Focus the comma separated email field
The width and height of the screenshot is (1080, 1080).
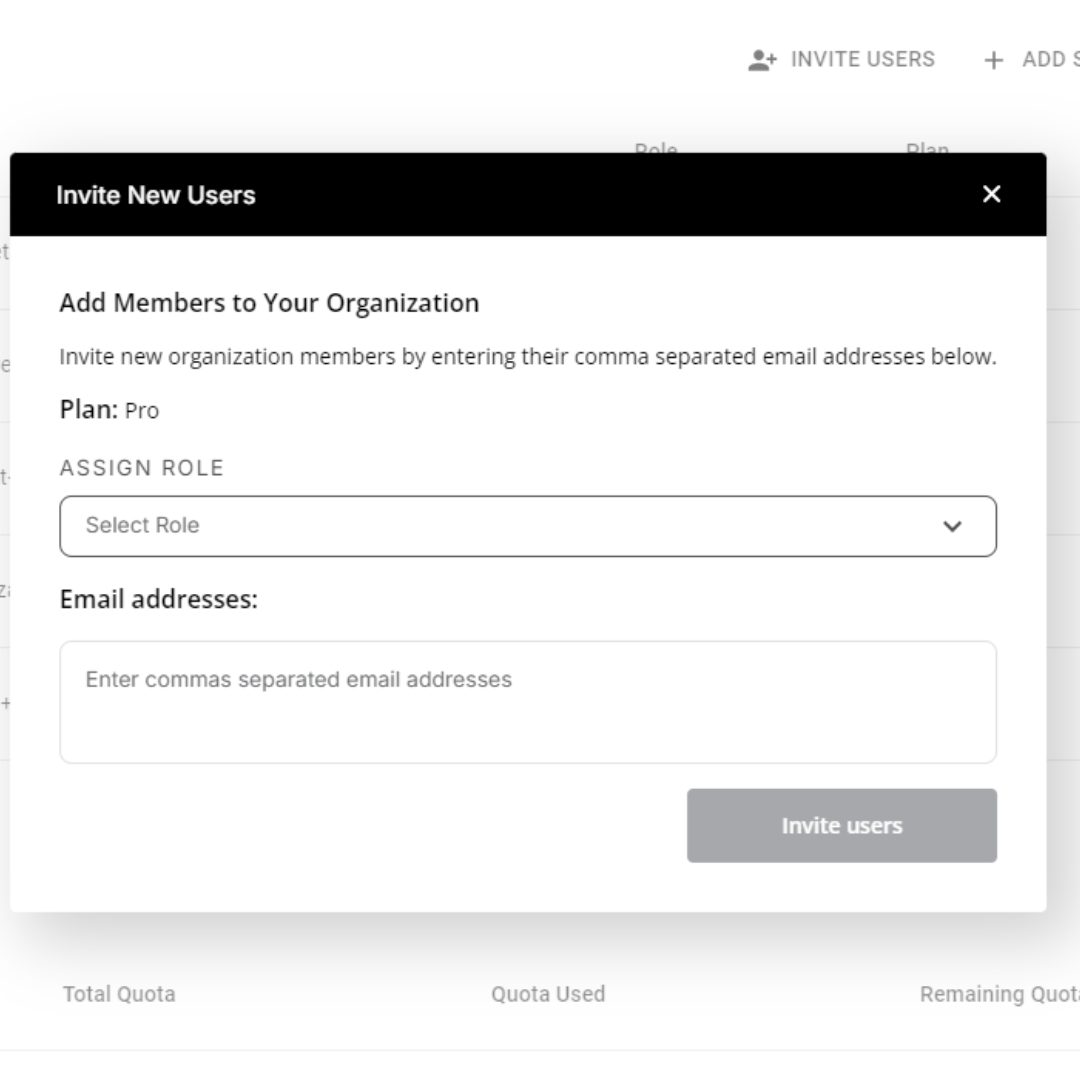[x=528, y=700]
